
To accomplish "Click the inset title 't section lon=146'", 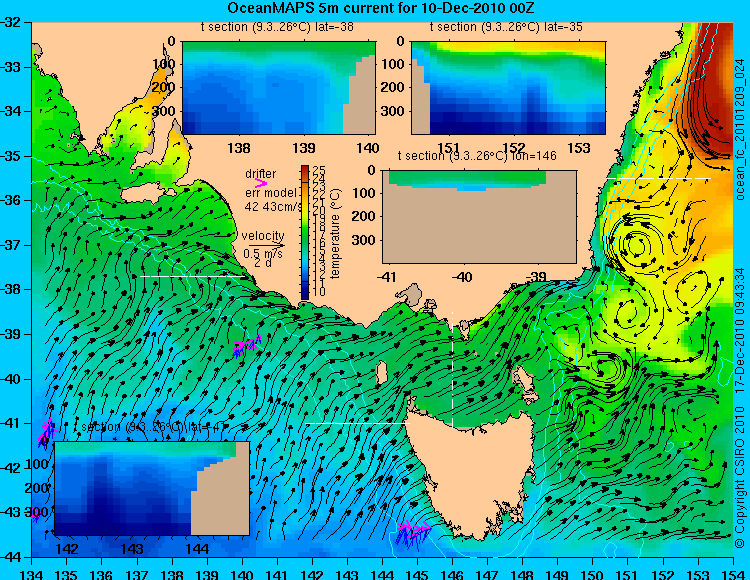I will pyautogui.click(x=477, y=156).
